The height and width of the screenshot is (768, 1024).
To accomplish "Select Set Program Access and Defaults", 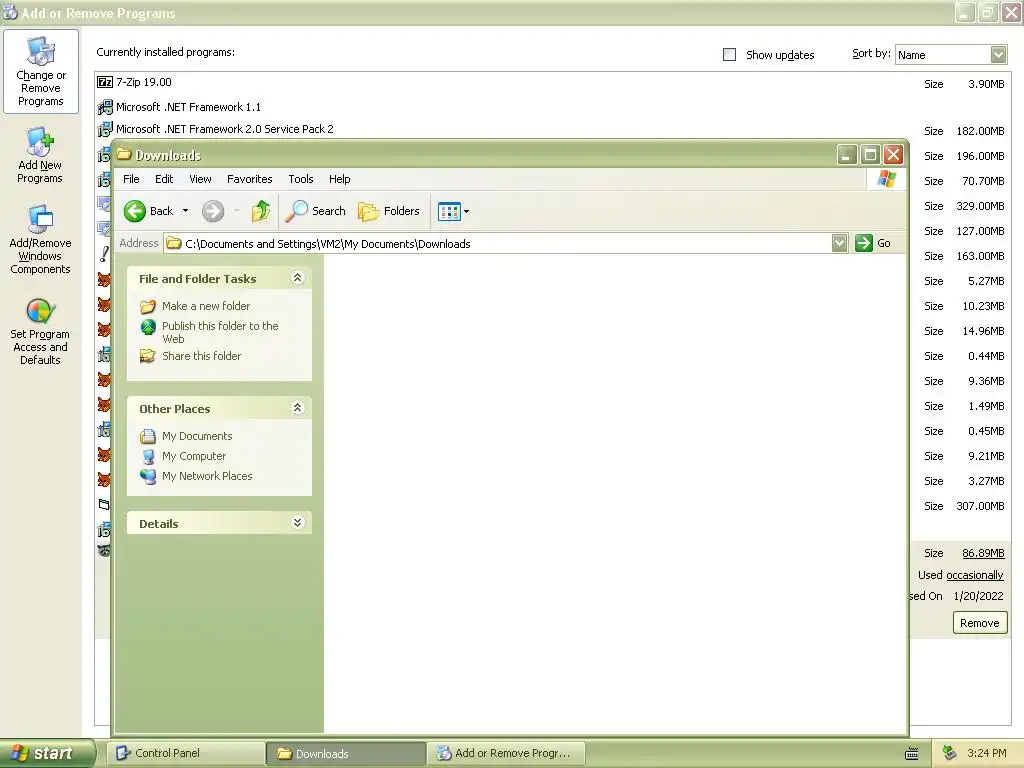I will (40, 332).
